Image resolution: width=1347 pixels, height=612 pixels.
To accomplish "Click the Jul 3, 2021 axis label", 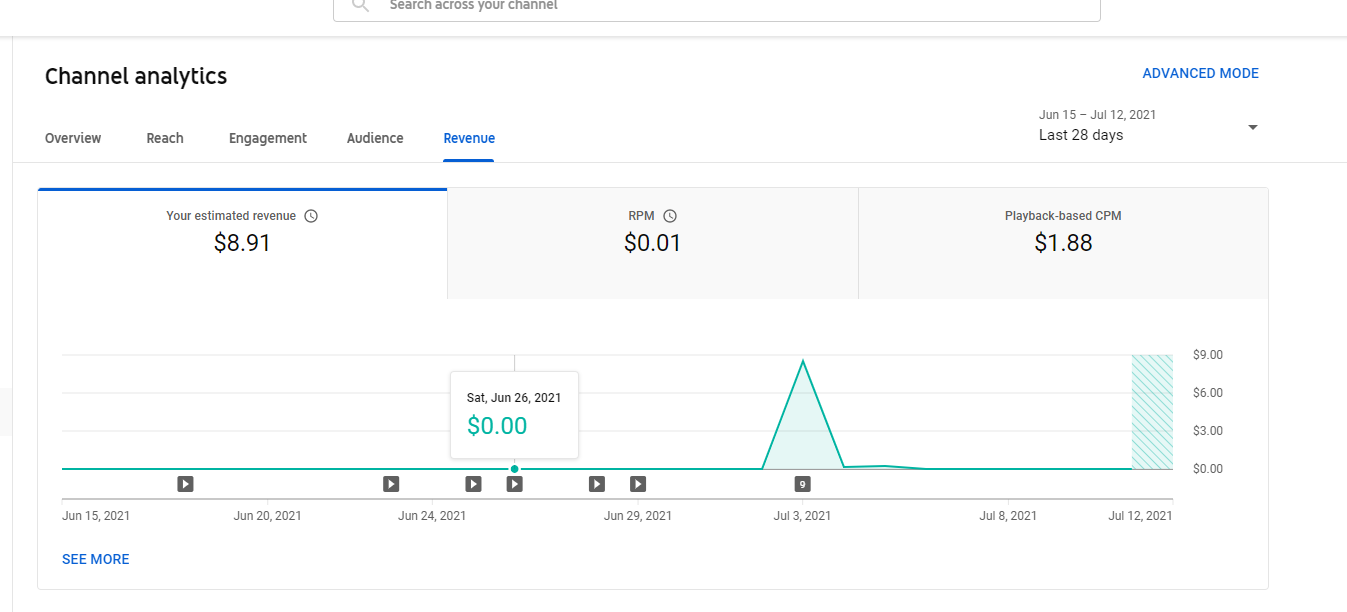I will (802, 516).
